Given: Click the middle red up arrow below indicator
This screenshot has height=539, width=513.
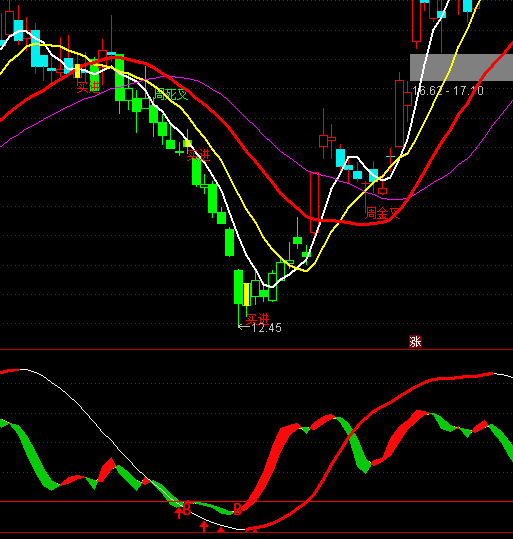Looking at the screenshot, I should point(204,527).
